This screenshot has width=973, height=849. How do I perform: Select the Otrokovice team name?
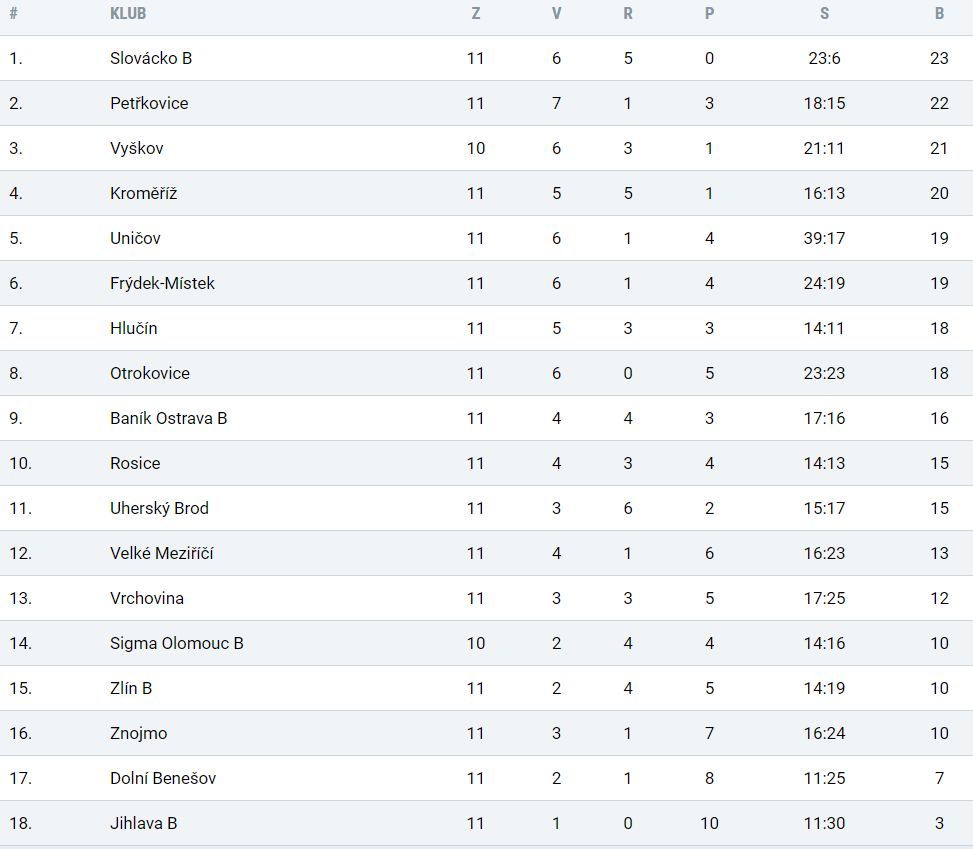tap(150, 373)
